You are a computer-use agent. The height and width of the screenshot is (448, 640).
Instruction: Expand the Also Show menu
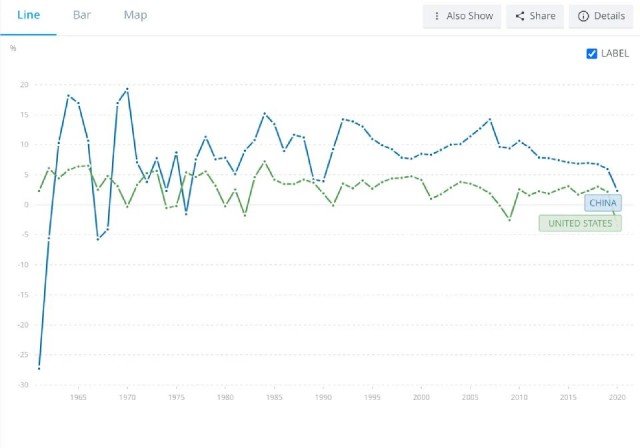point(462,16)
